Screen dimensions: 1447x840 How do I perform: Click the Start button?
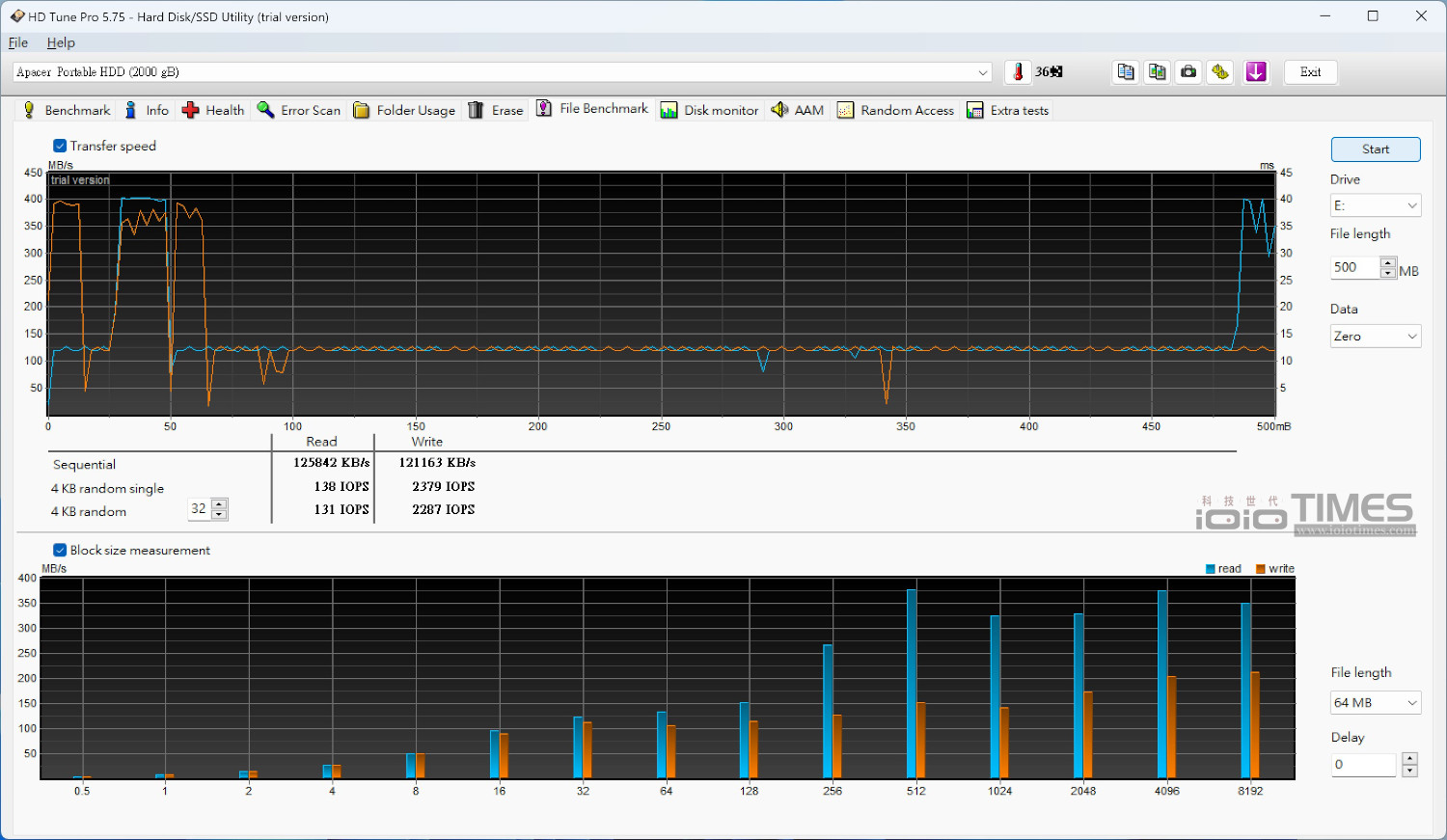(1376, 149)
